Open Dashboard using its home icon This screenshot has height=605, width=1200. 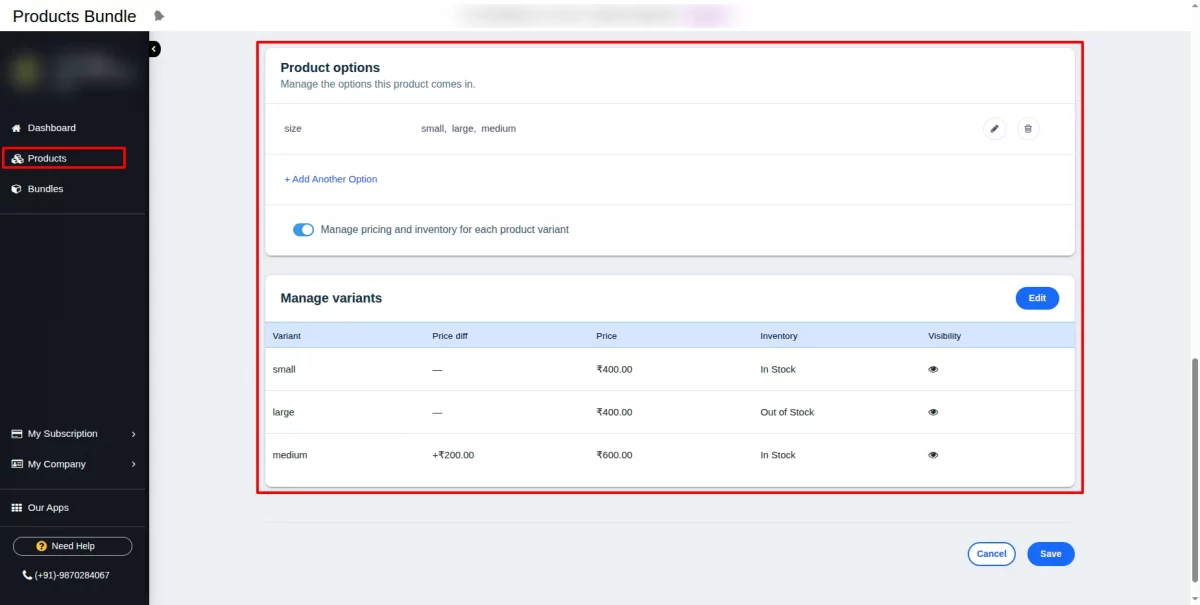pyautogui.click(x=15, y=127)
